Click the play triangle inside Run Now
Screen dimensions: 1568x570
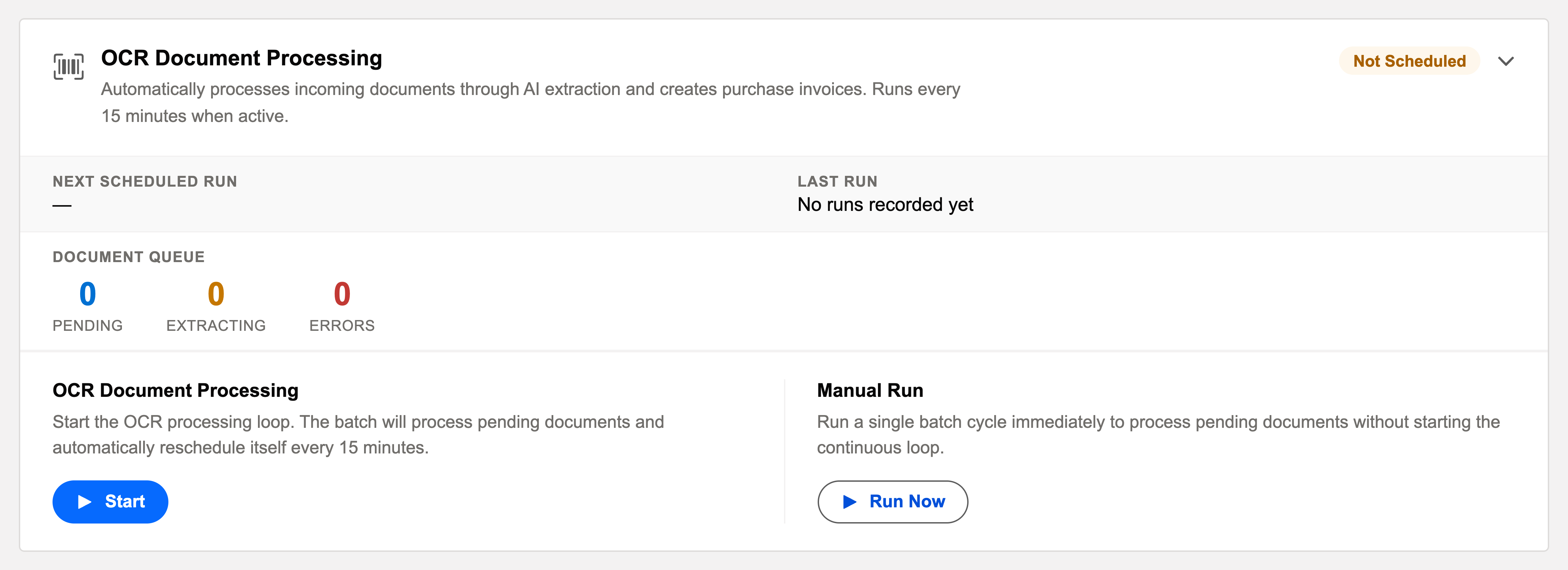tap(850, 501)
